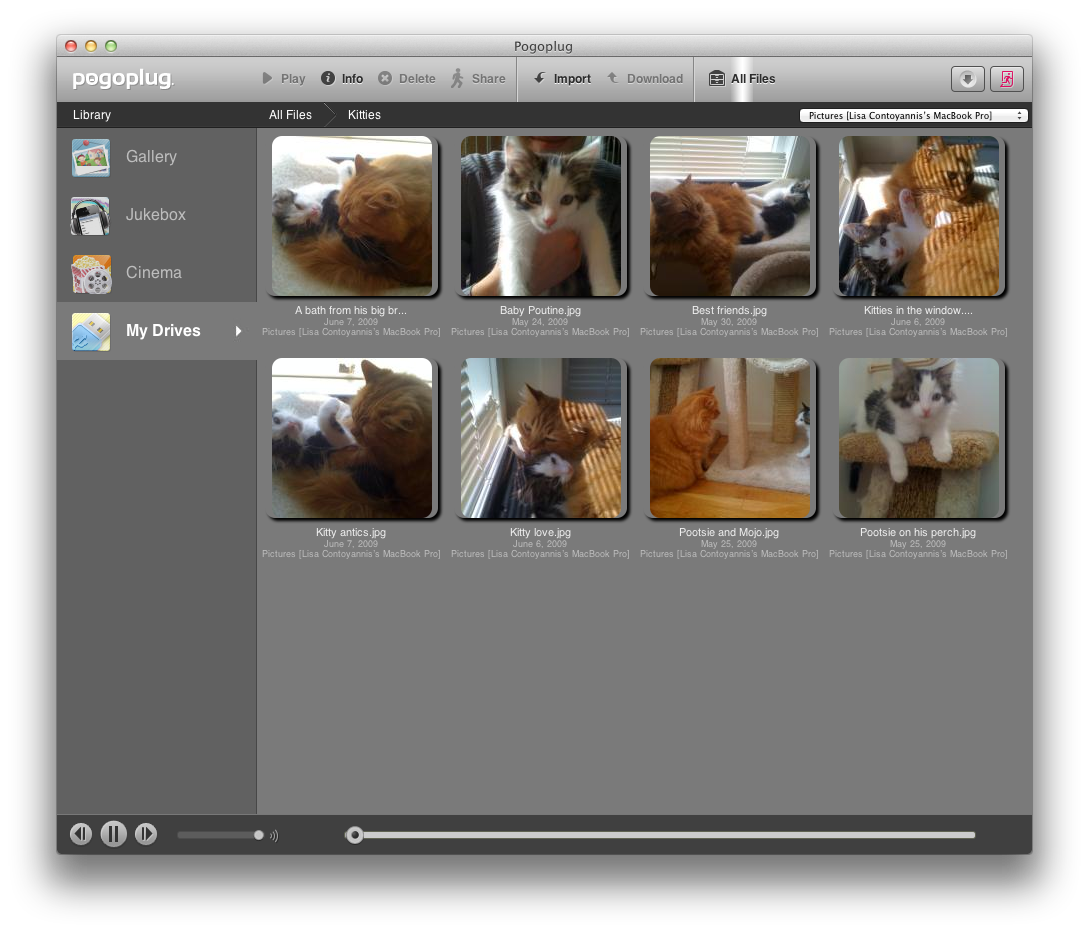Viewport: 1089px width, 933px height.
Task: Click the pink document icon at top right
Action: tap(1007, 79)
